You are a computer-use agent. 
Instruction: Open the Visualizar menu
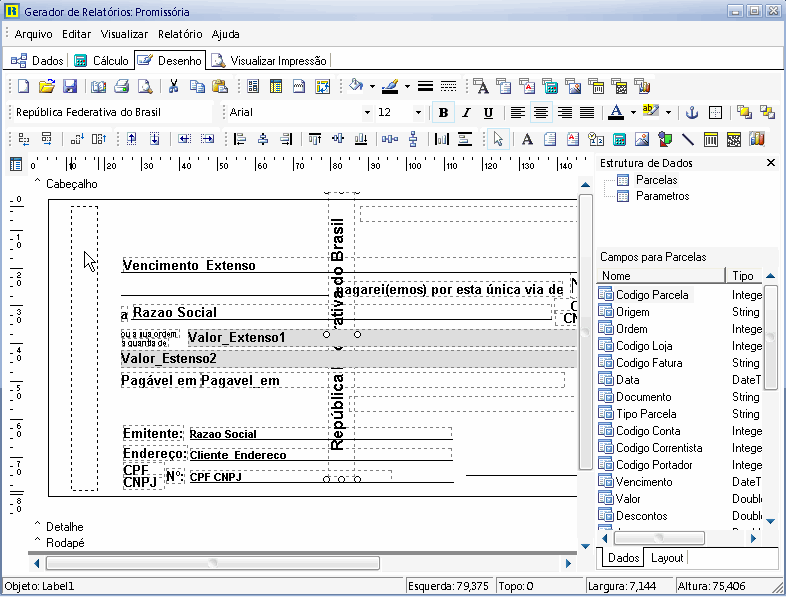point(124,34)
